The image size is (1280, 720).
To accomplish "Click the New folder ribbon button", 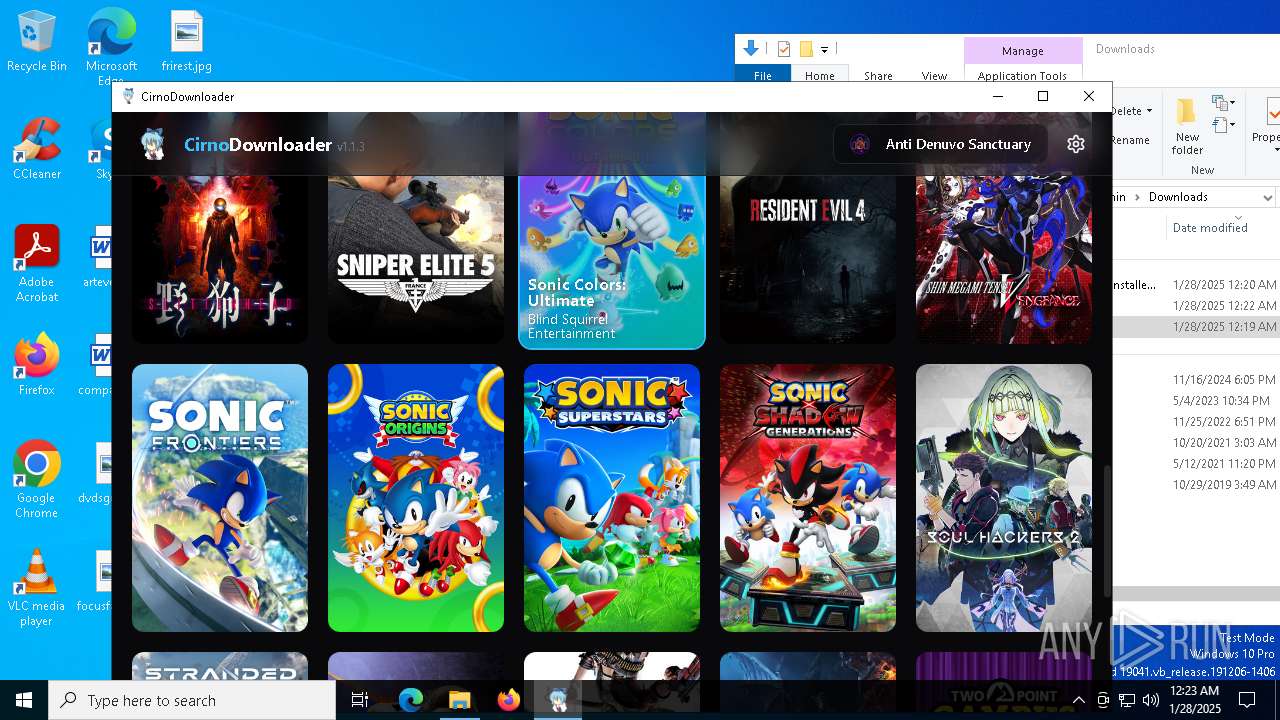I will (x=1187, y=127).
